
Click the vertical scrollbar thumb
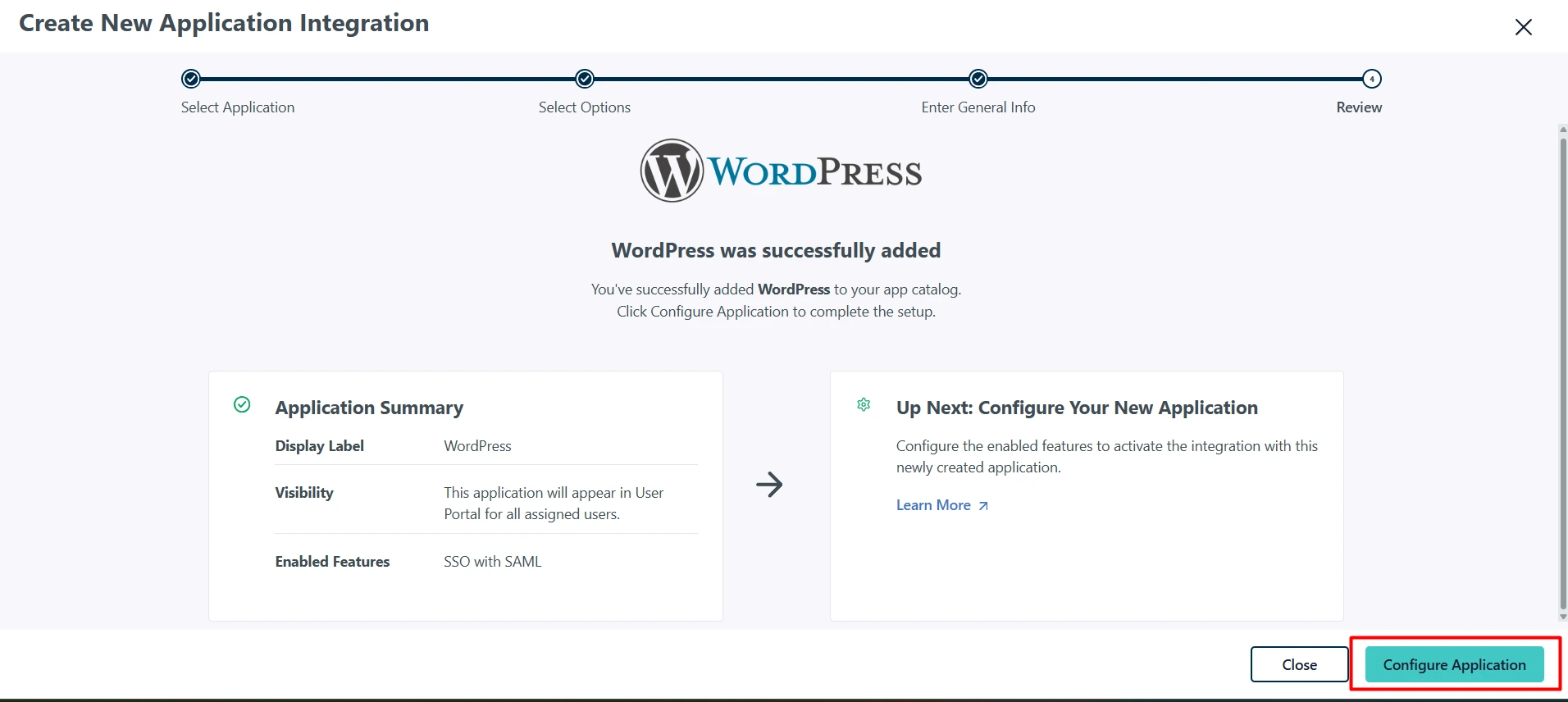1563,373
